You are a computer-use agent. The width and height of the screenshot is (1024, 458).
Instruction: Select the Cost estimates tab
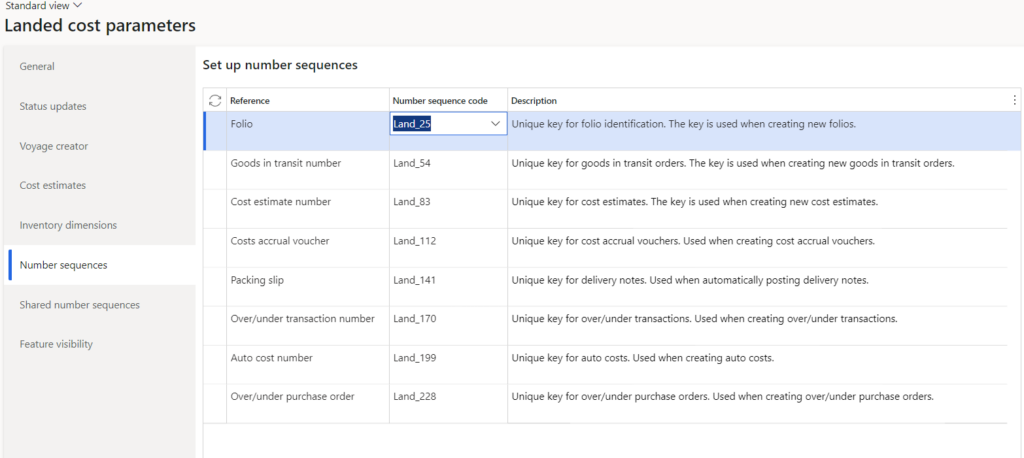[53, 186]
